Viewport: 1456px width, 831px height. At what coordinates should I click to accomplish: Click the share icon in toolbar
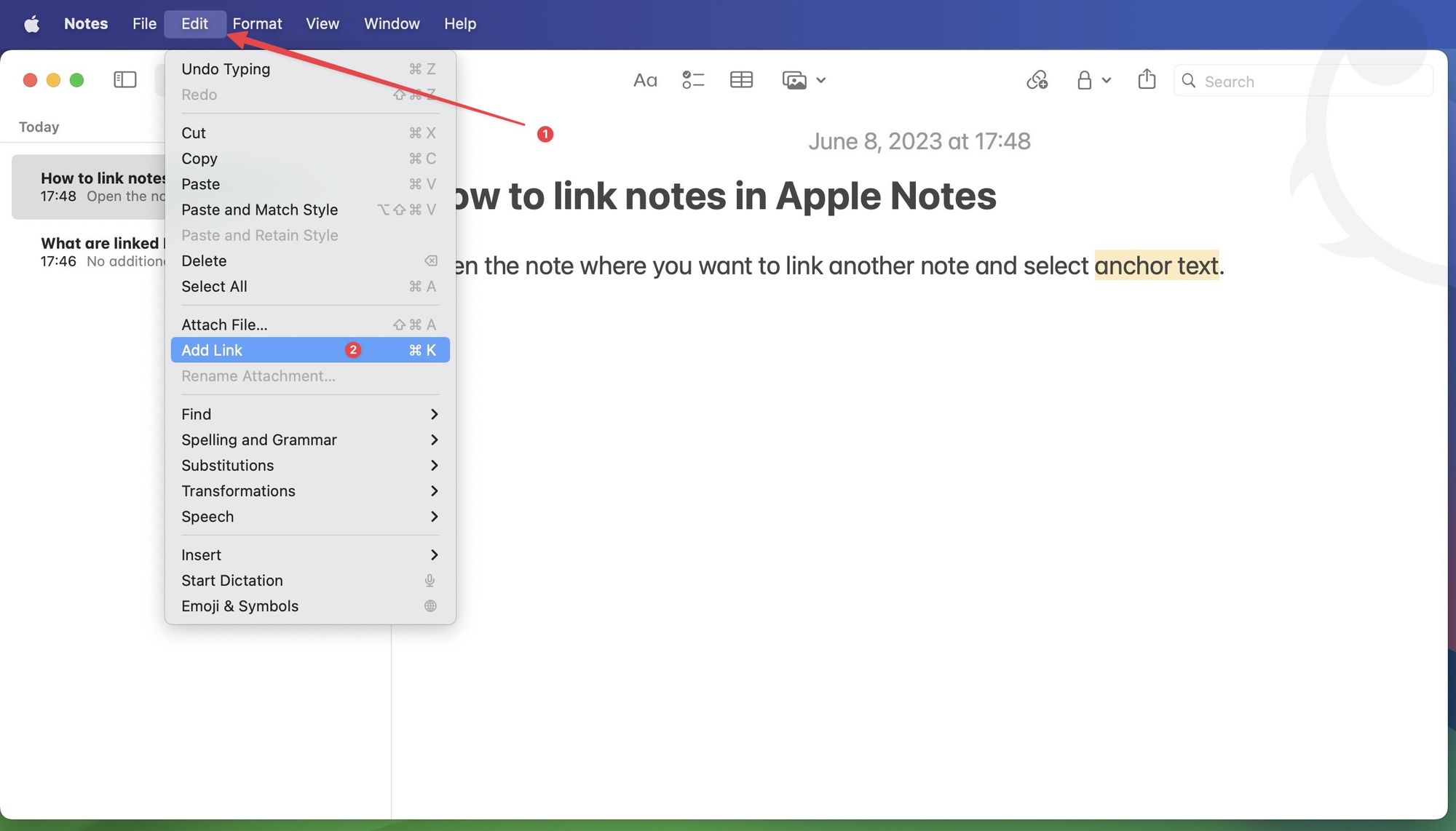[1147, 79]
